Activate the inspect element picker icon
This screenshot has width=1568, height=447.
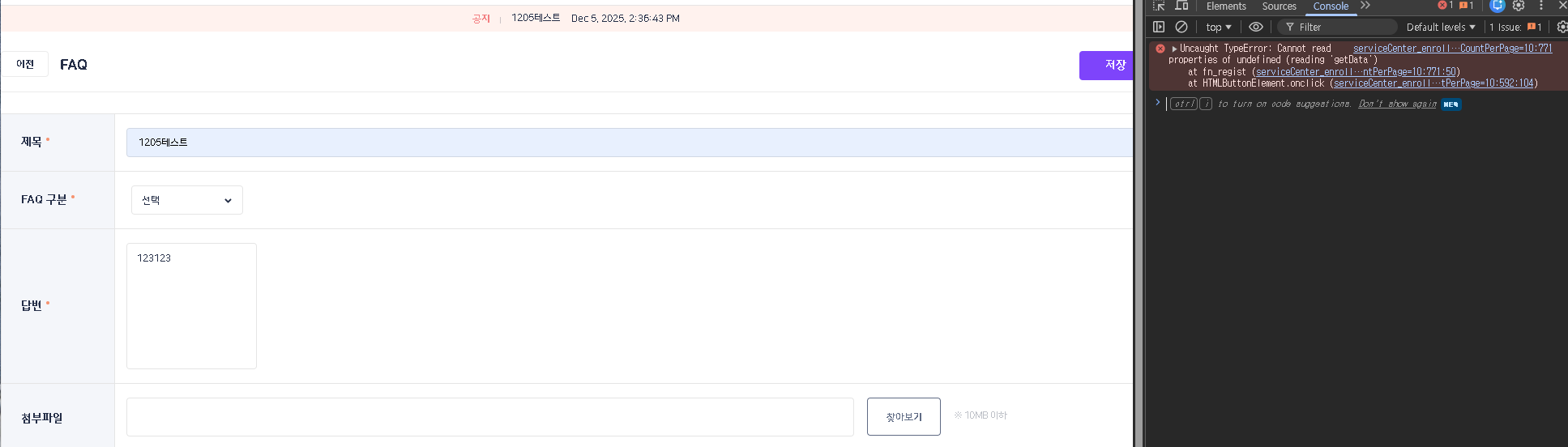(x=1159, y=6)
